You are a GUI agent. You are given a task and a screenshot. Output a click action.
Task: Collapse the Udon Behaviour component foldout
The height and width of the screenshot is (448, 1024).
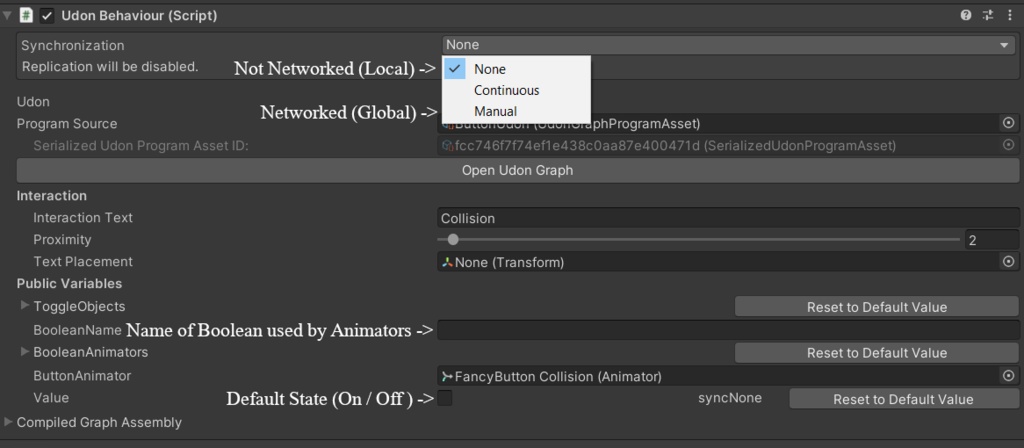(8, 15)
